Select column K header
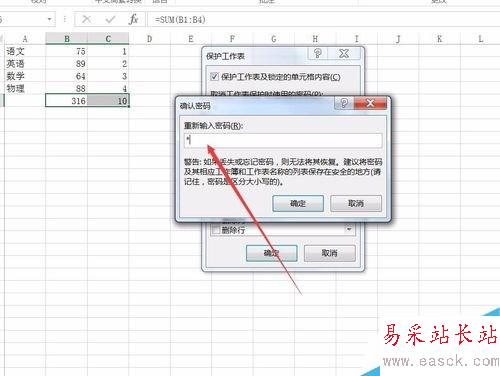Screen dimensions: 500x376 pyautogui.click(x=439, y=39)
